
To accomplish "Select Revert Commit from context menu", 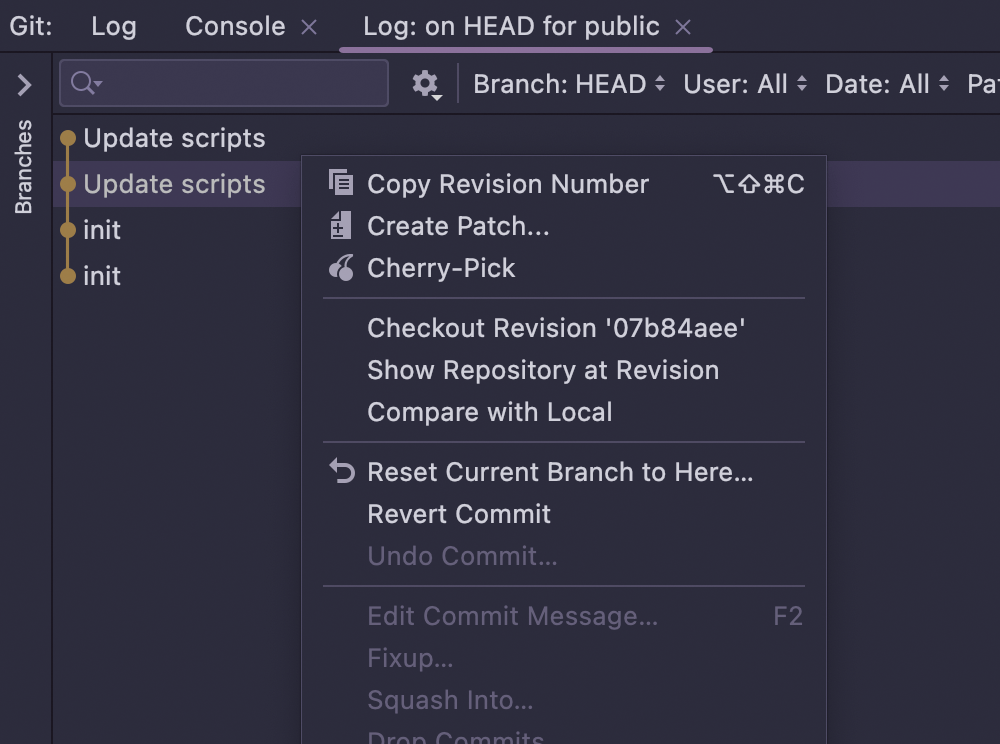I will pos(459,514).
